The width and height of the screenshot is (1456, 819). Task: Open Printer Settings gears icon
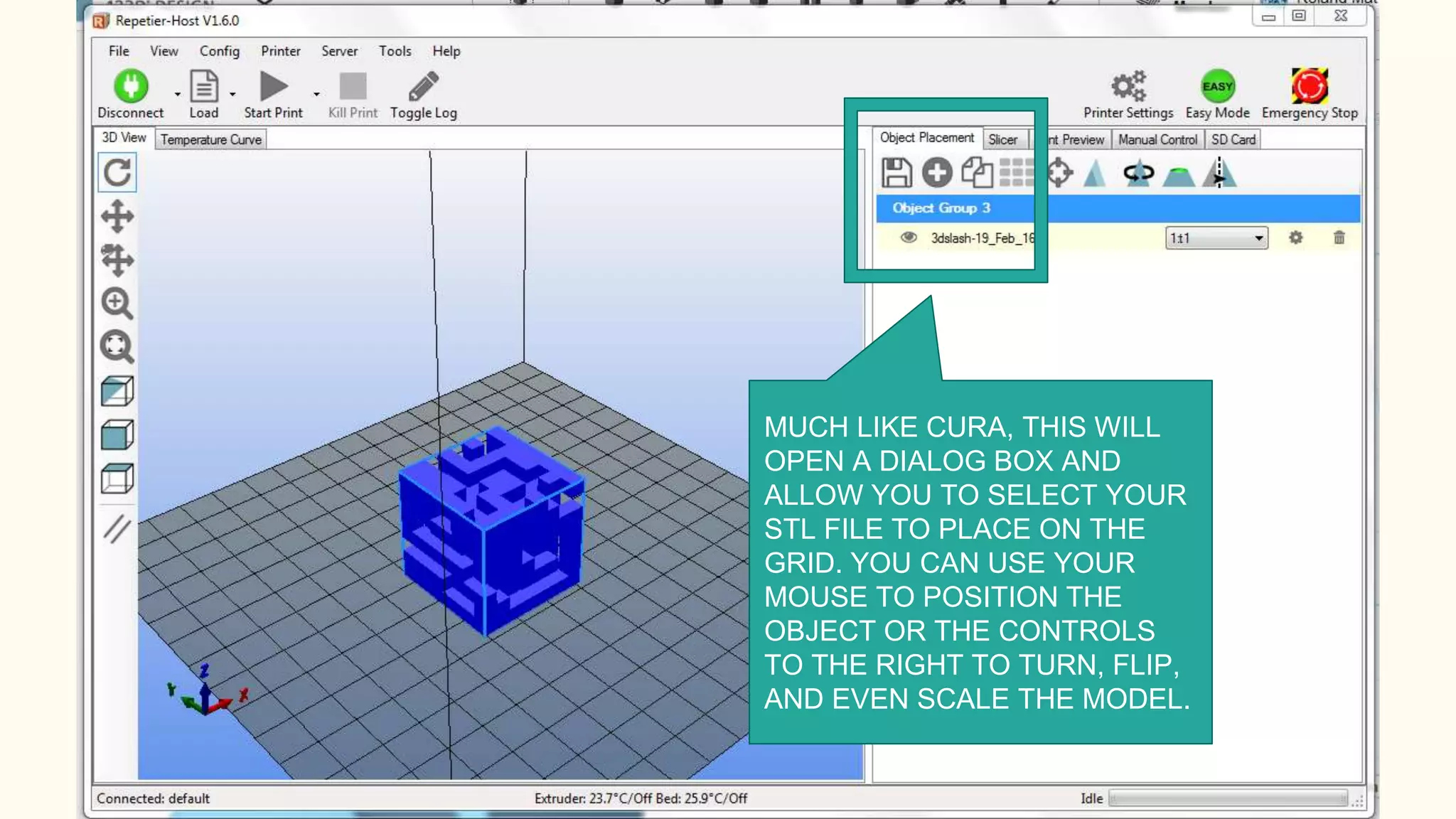(1128, 87)
